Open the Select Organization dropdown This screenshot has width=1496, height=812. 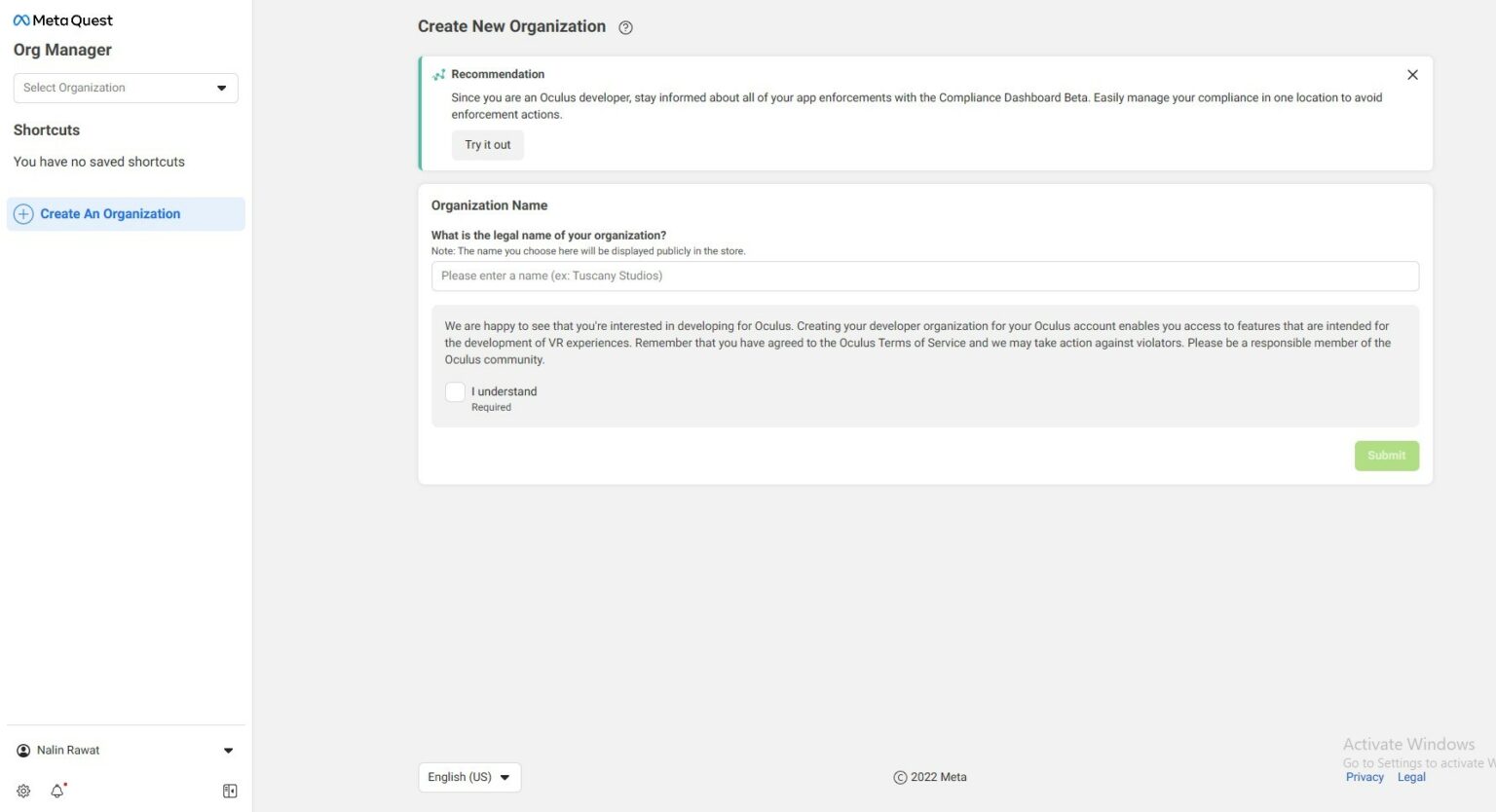[126, 89]
